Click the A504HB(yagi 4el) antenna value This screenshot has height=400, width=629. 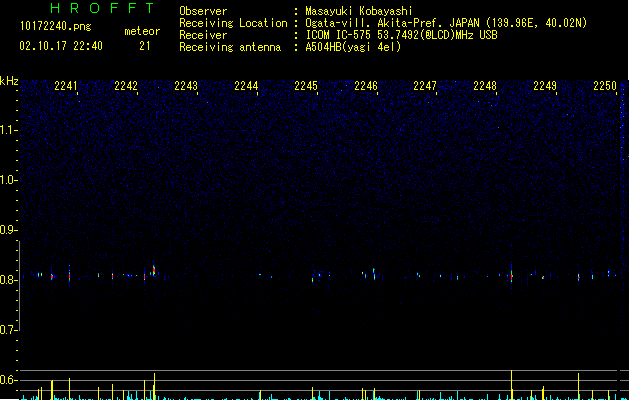click(353, 47)
